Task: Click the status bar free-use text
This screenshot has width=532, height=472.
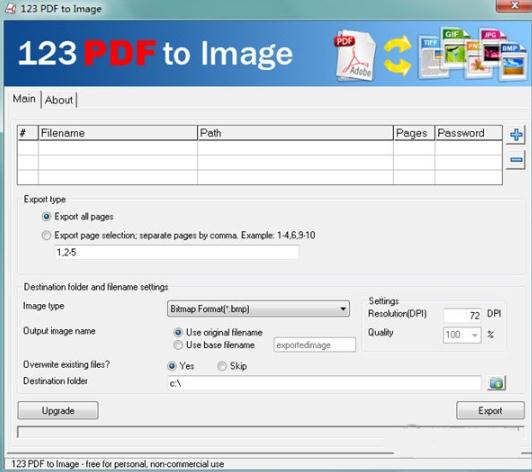Action: click(x=118, y=464)
